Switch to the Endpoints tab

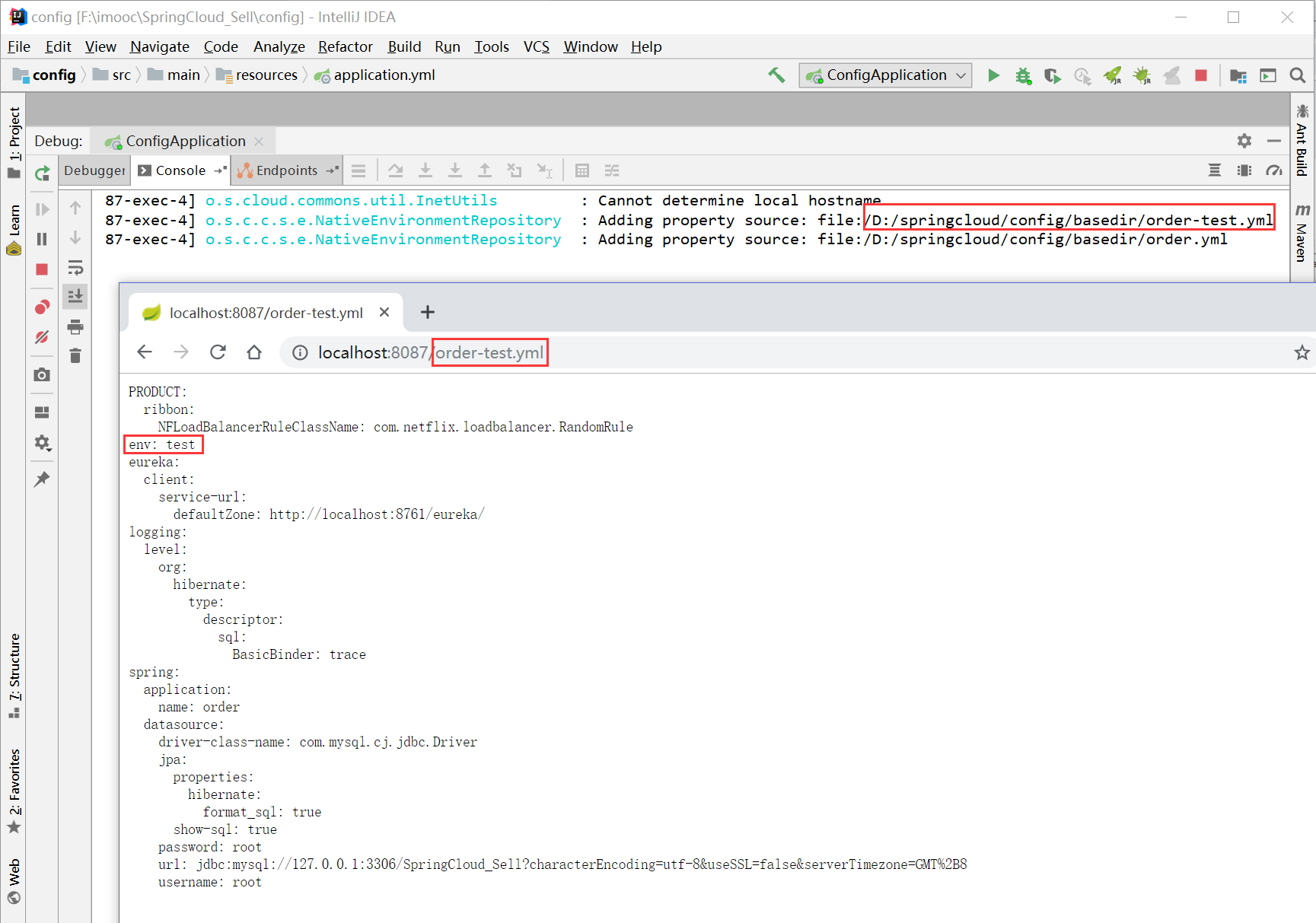pyautogui.click(x=286, y=170)
